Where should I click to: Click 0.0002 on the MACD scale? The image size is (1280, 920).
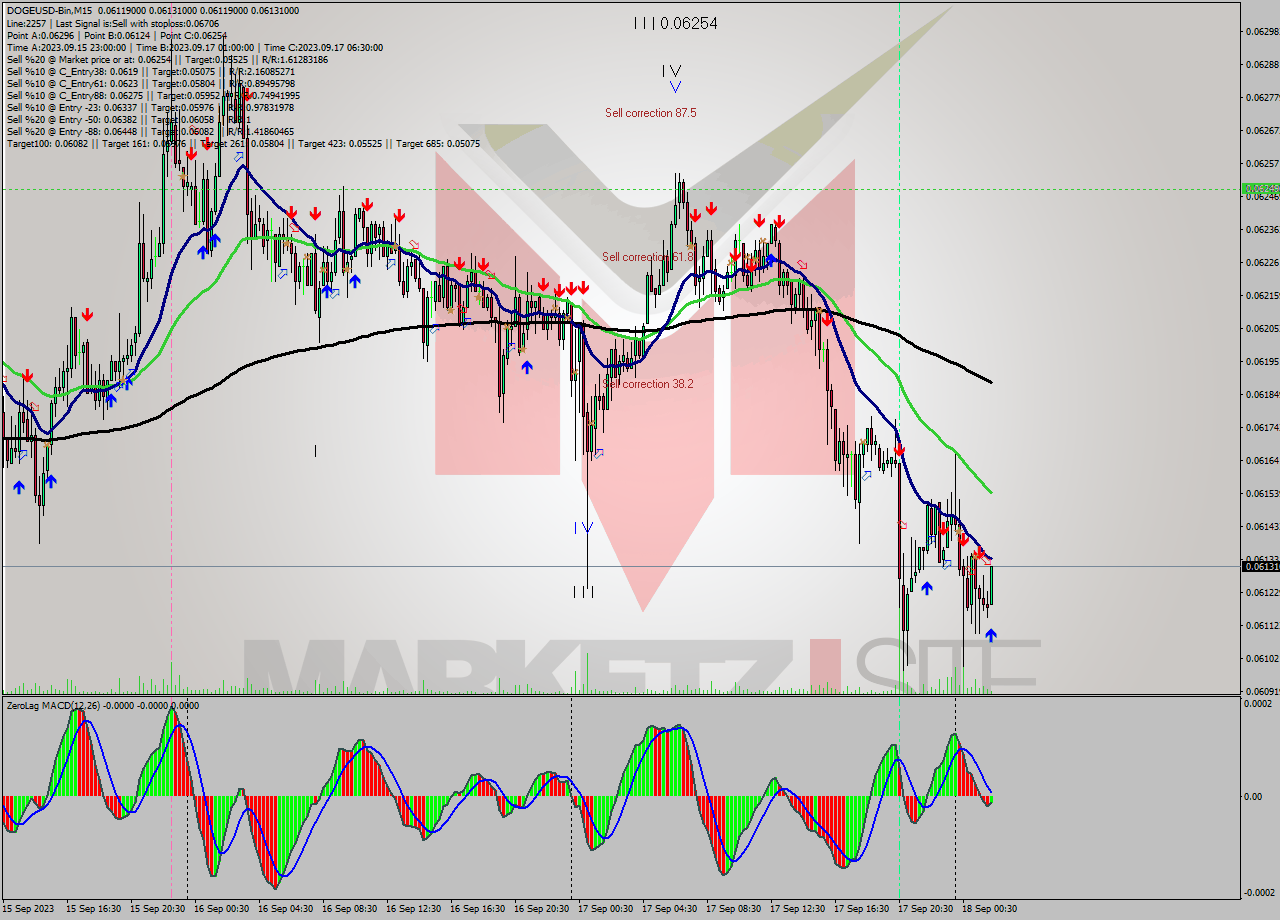tap(1258, 704)
